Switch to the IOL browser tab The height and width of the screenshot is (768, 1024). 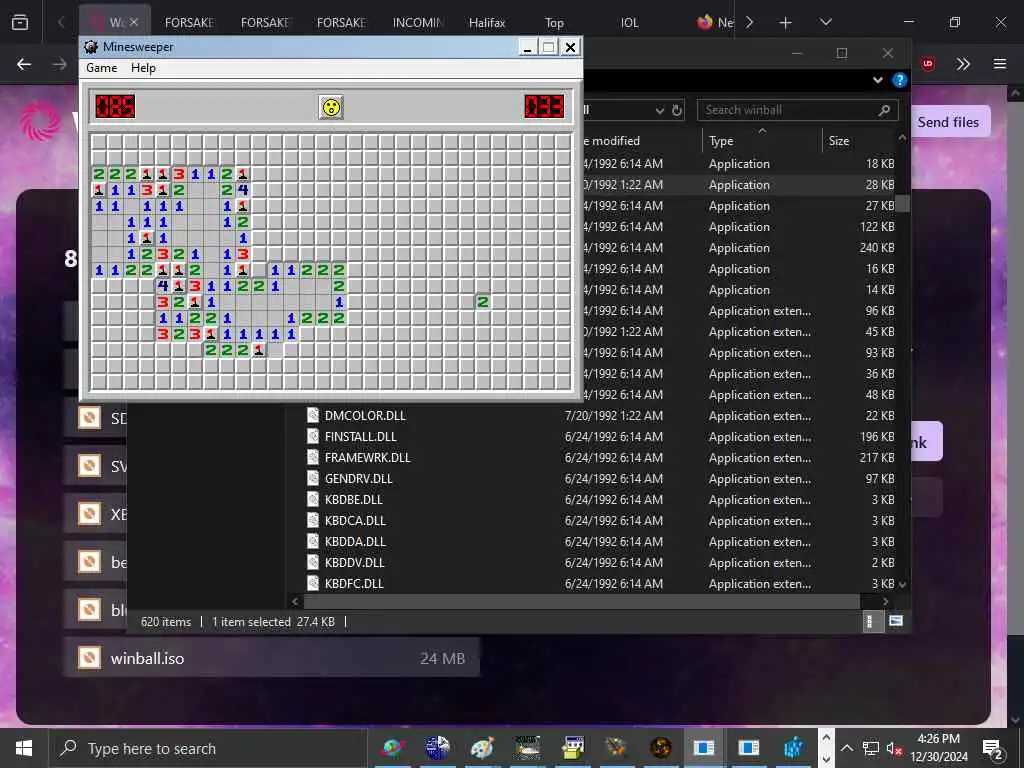pos(630,23)
